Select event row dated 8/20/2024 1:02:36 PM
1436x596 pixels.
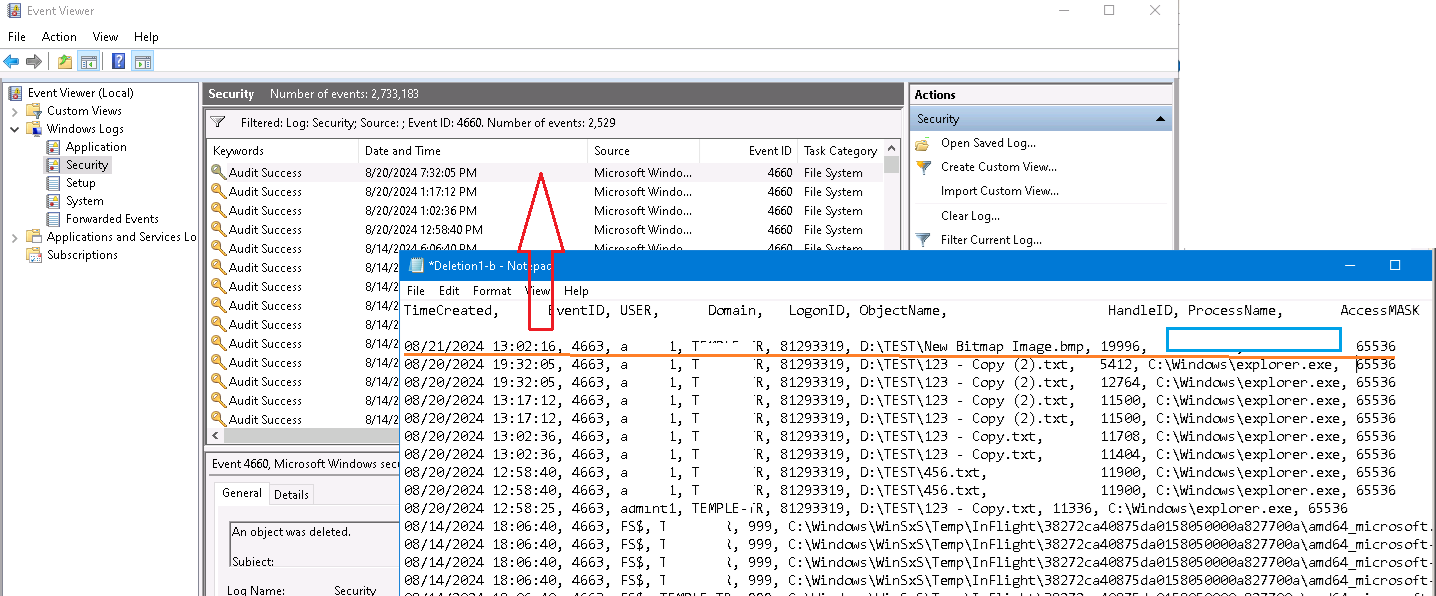pos(546,211)
